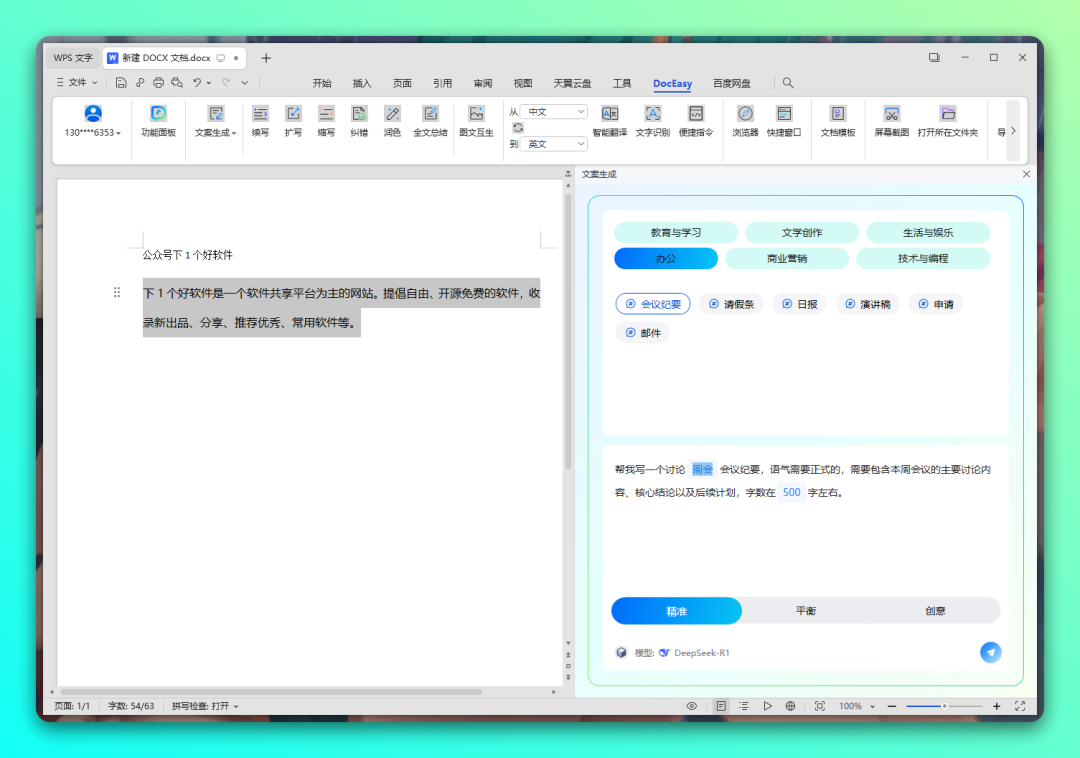Switch to 创意 creative mode
The height and width of the screenshot is (758, 1080).
935,611
